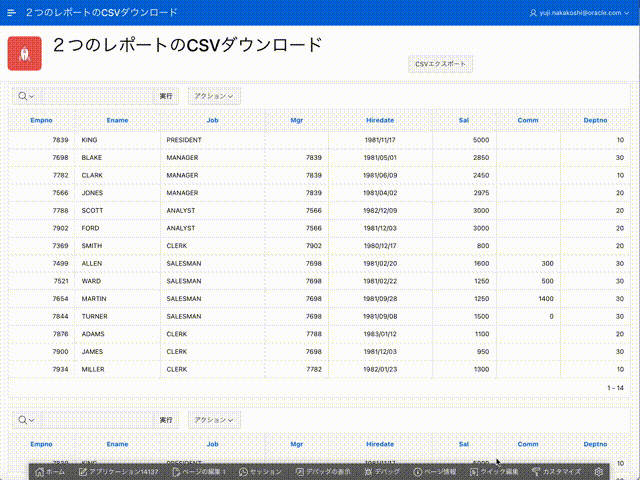
Task: Open the first report's search column selector
Action: click(x=26, y=96)
